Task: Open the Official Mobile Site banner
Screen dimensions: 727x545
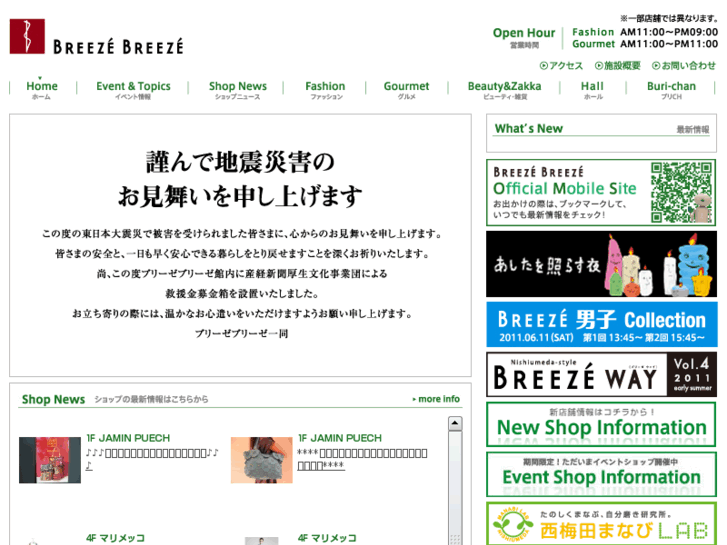Action: click(601, 192)
